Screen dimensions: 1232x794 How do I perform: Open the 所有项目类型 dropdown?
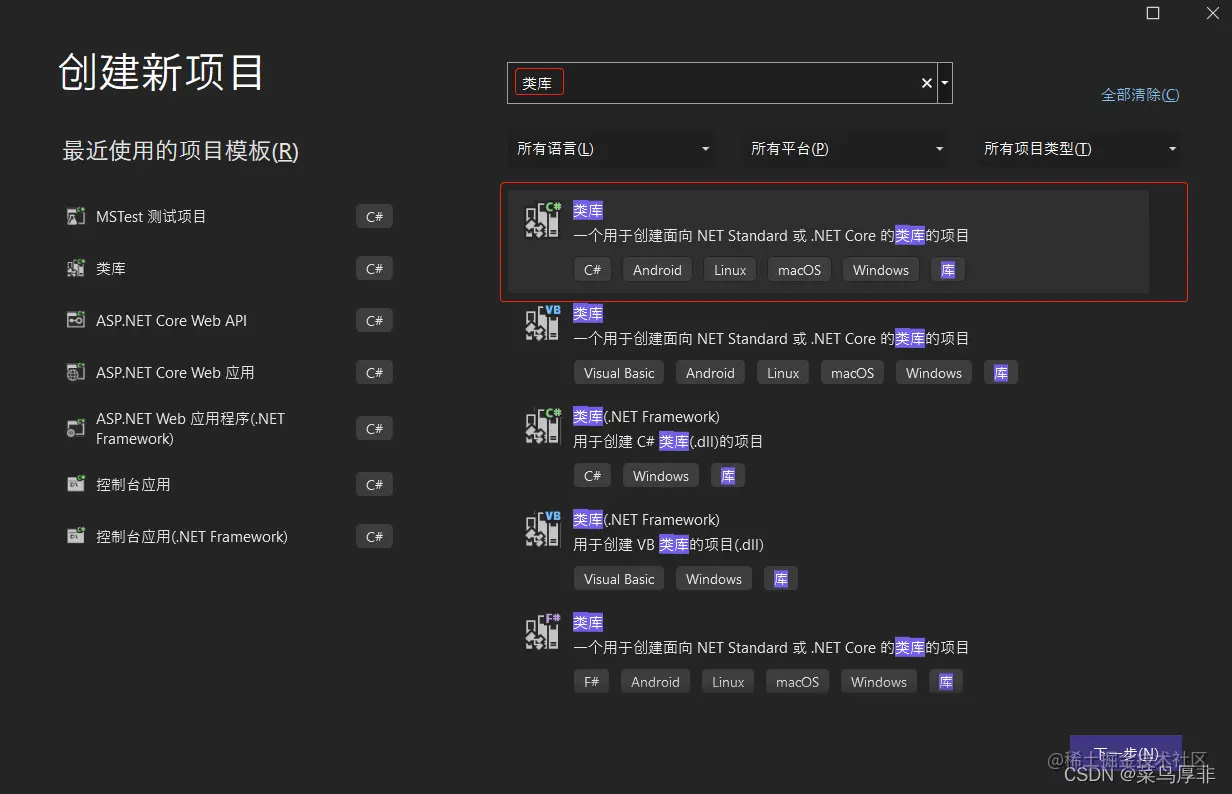pos(1077,148)
